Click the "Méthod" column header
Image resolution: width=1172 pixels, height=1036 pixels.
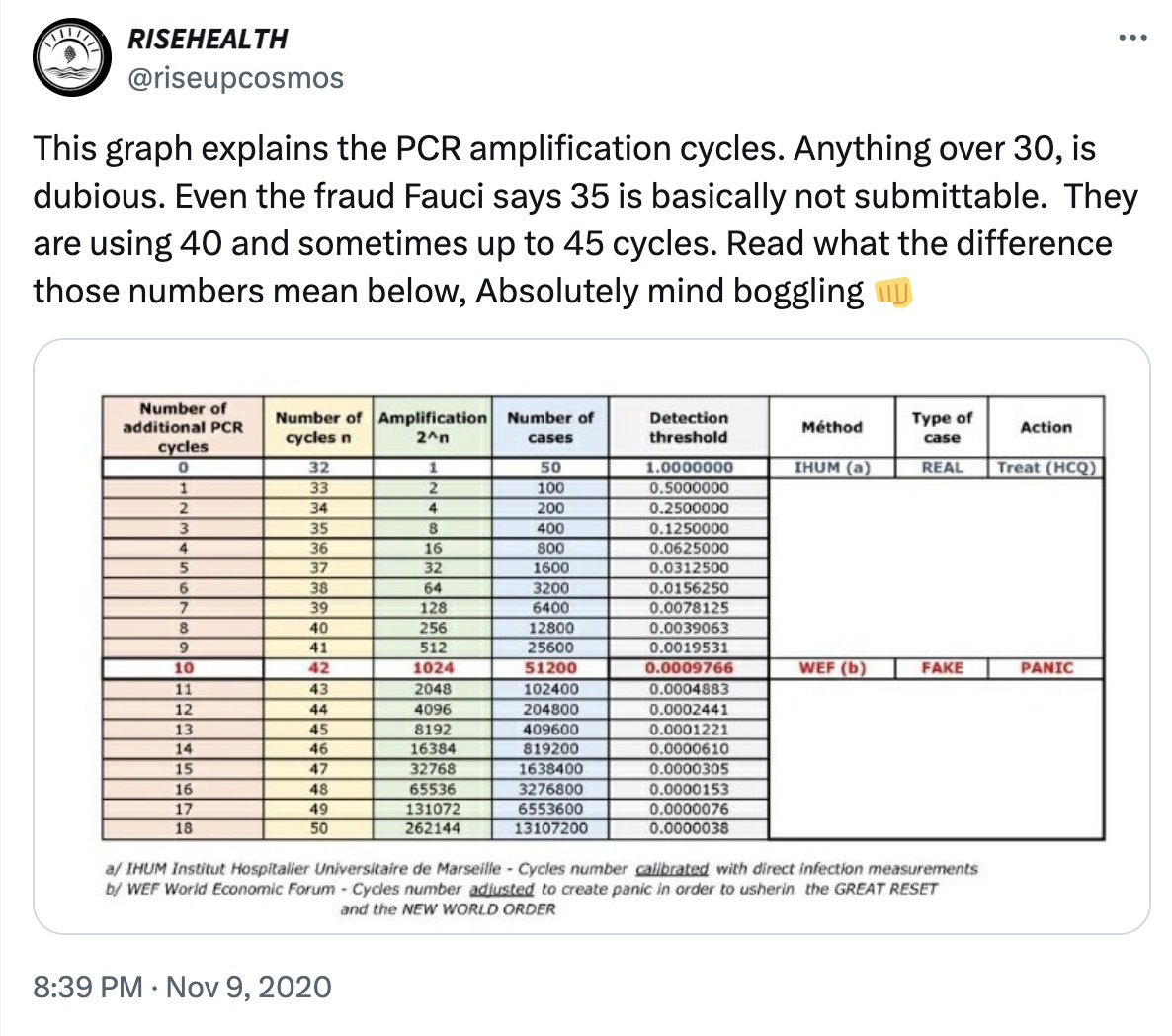pos(832,427)
